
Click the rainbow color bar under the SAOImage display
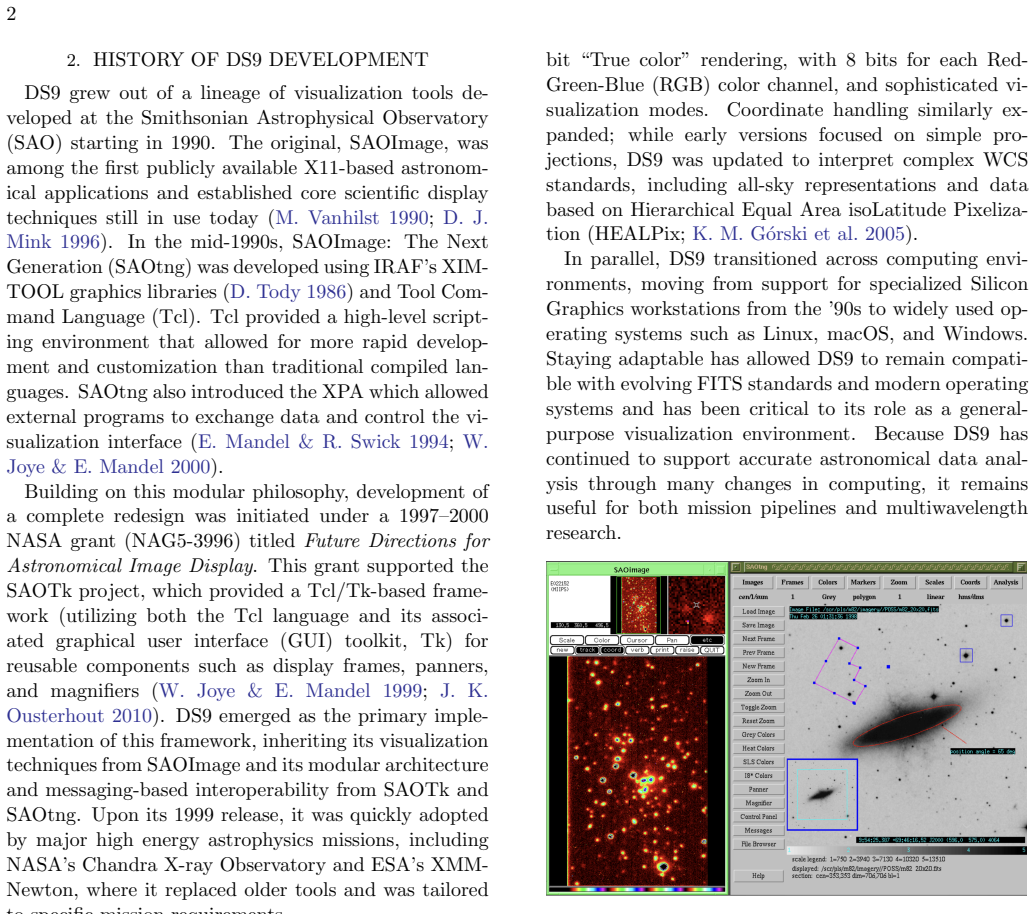(x=637, y=890)
